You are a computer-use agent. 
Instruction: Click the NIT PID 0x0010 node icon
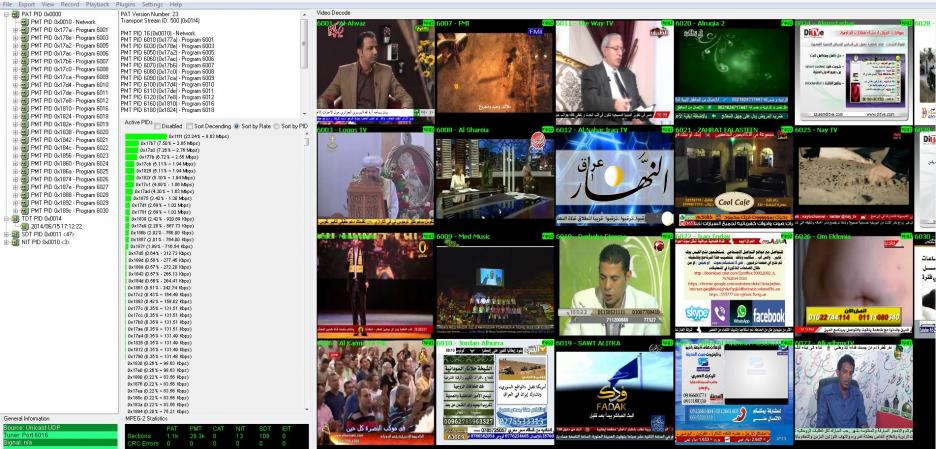16,242
